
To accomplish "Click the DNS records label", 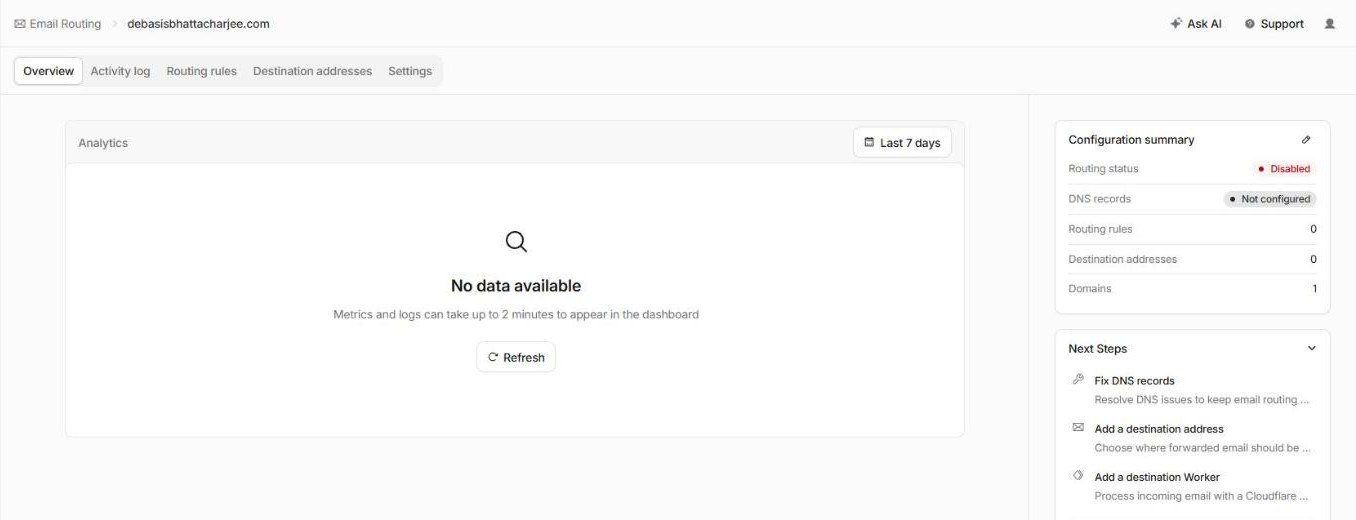I will coord(1099,199).
